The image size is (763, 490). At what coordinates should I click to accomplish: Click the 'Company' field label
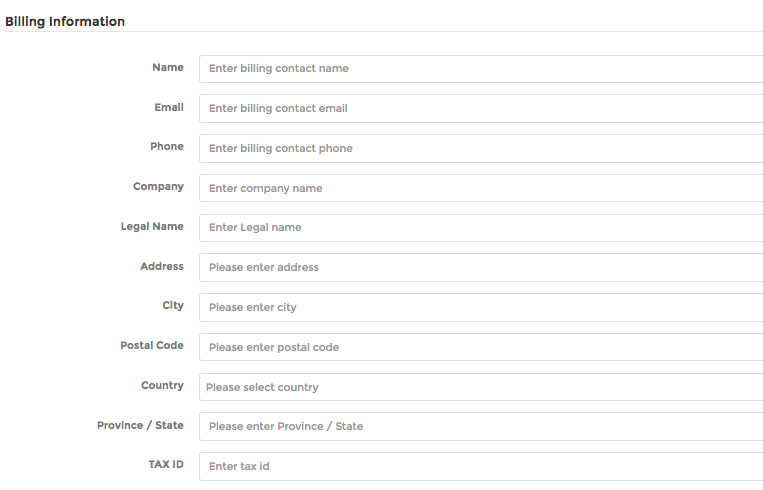(x=158, y=186)
